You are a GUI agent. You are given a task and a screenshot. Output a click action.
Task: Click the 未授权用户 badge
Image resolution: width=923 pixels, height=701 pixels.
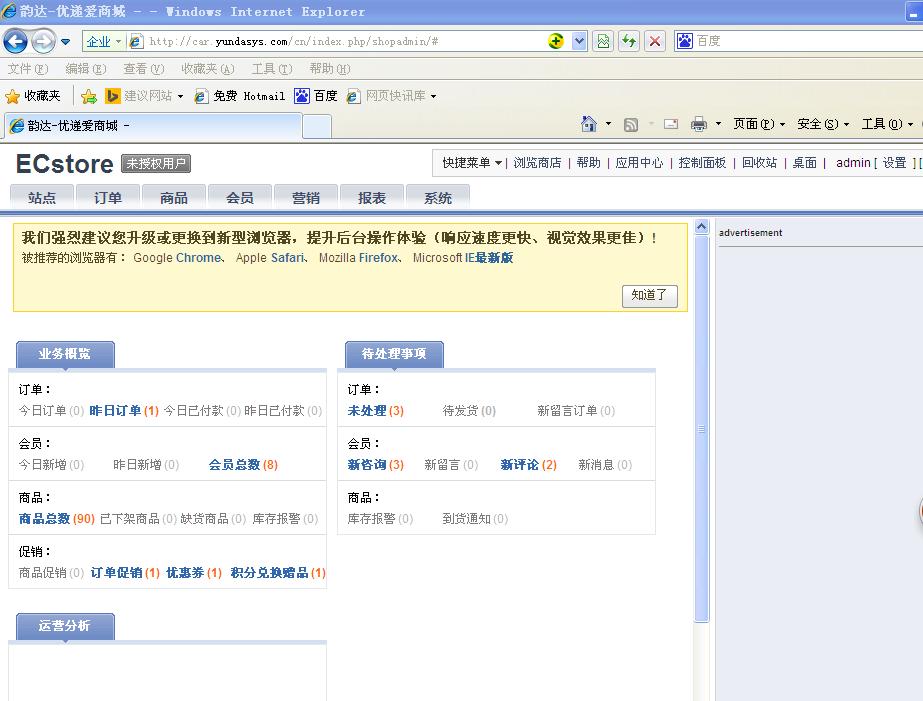156,164
